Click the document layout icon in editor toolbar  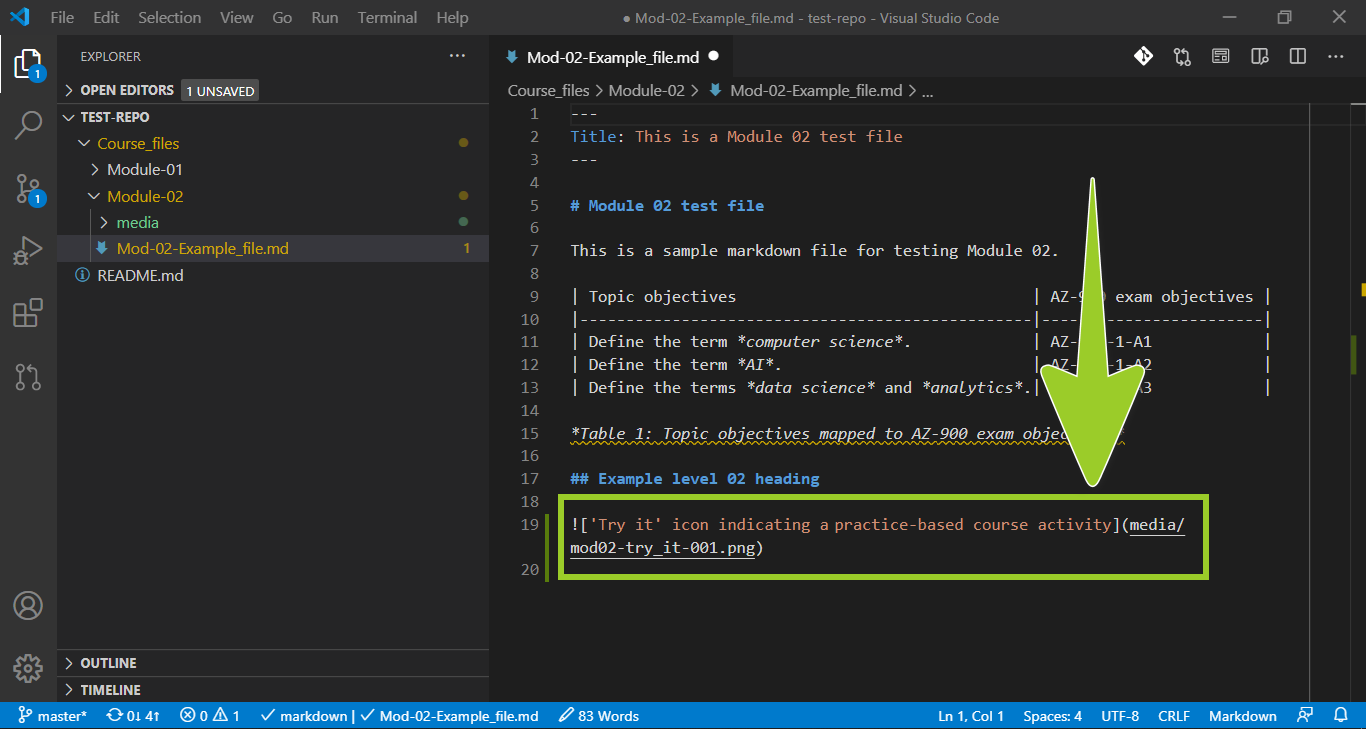pyautogui.click(x=1221, y=57)
